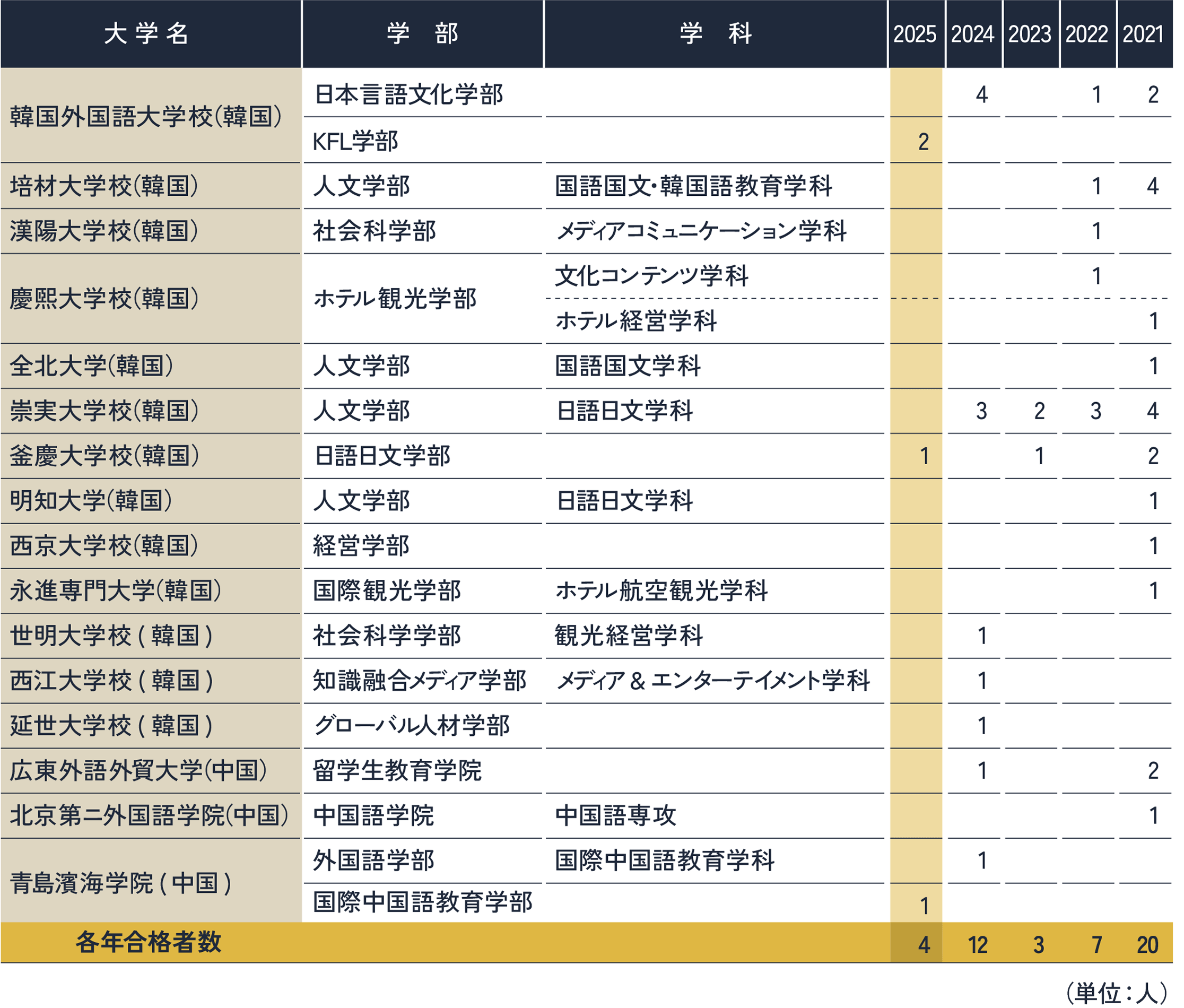Click the 北京第二外国語学院(中国) cell
Viewport: 1184px width, 1008px height.
pos(149,816)
